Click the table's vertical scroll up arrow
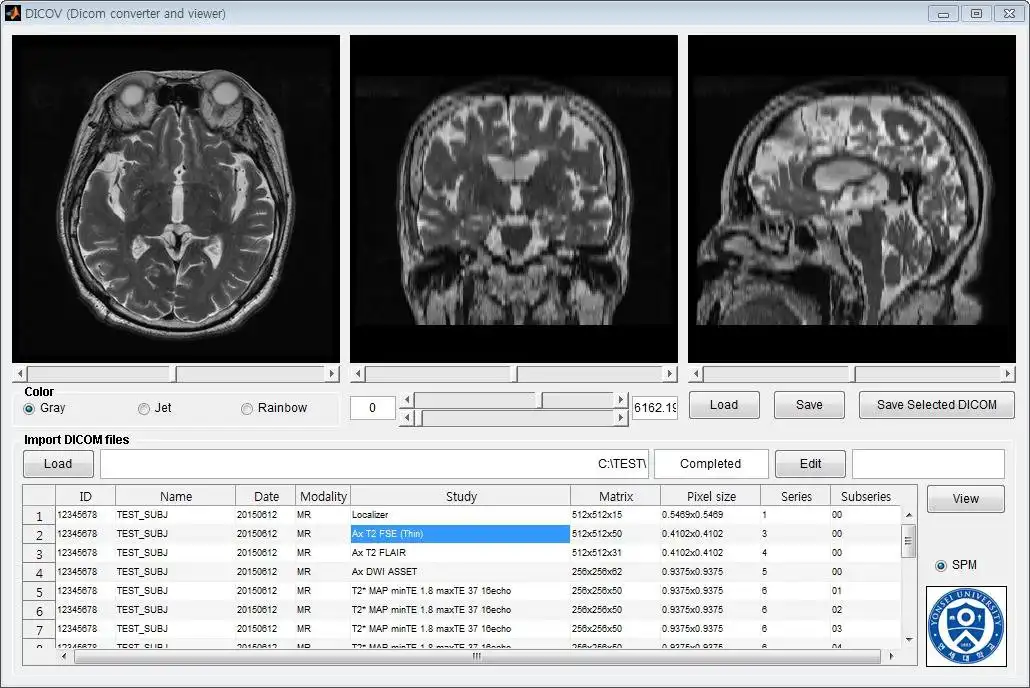 908,515
